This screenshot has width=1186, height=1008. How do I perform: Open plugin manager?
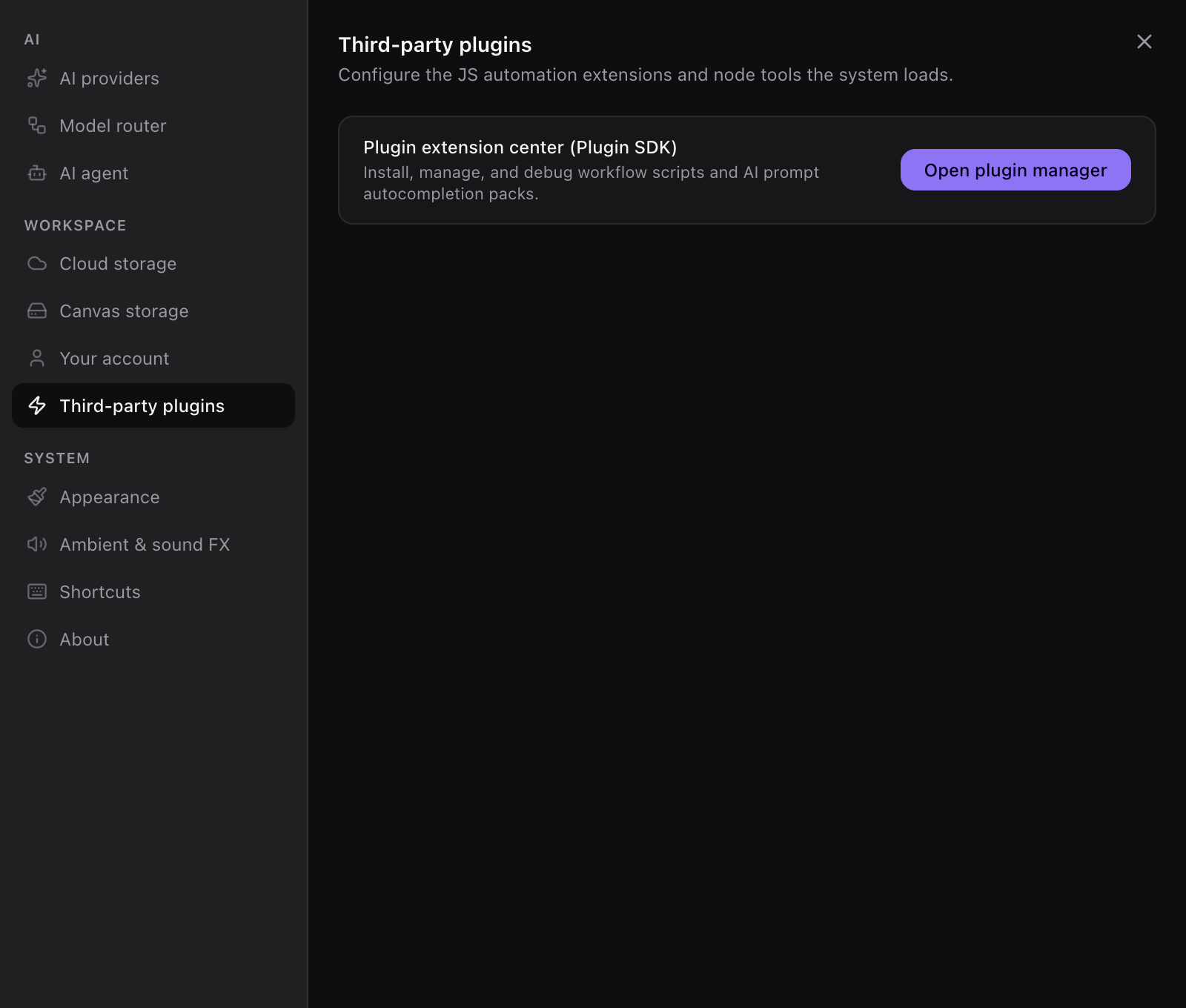click(x=1016, y=170)
